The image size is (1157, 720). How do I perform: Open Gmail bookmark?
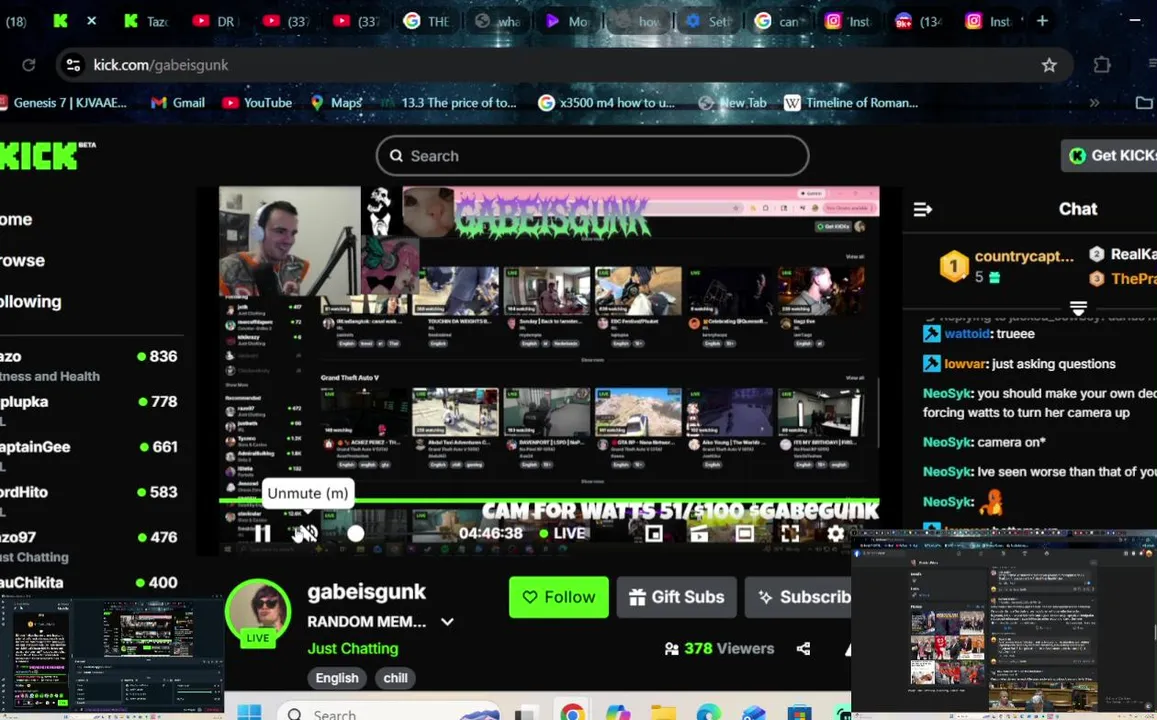coord(177,103)
